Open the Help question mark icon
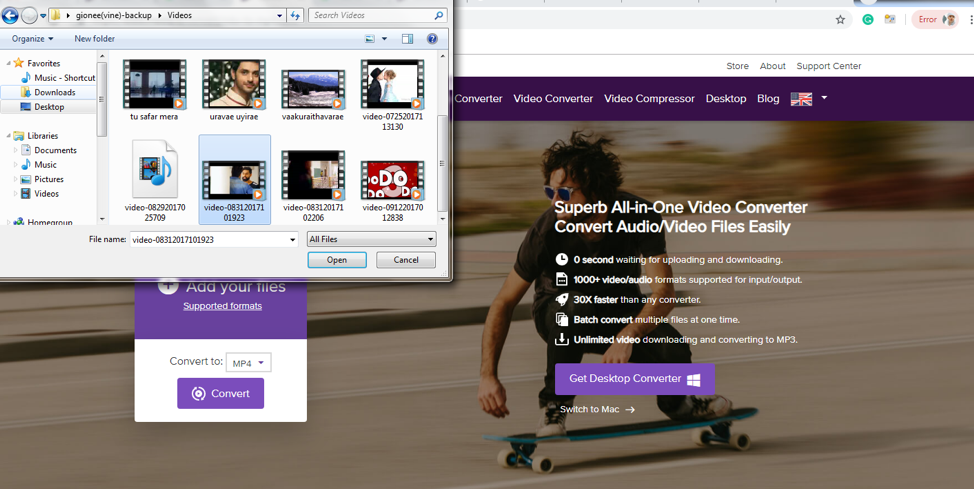 click(432, 39)
